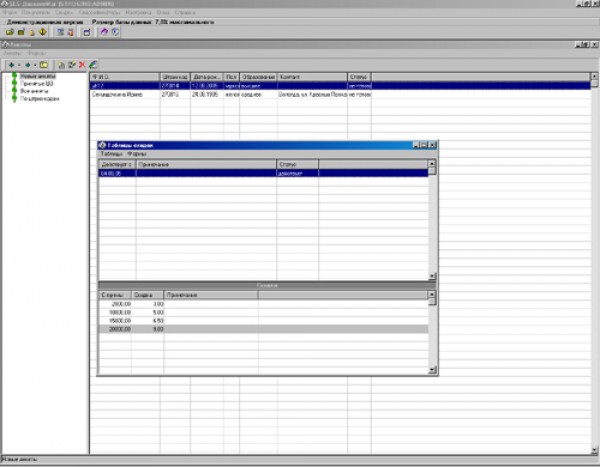
Task: Open the Формы menu in Таблицы скидок window
Action: coord(137,154)
